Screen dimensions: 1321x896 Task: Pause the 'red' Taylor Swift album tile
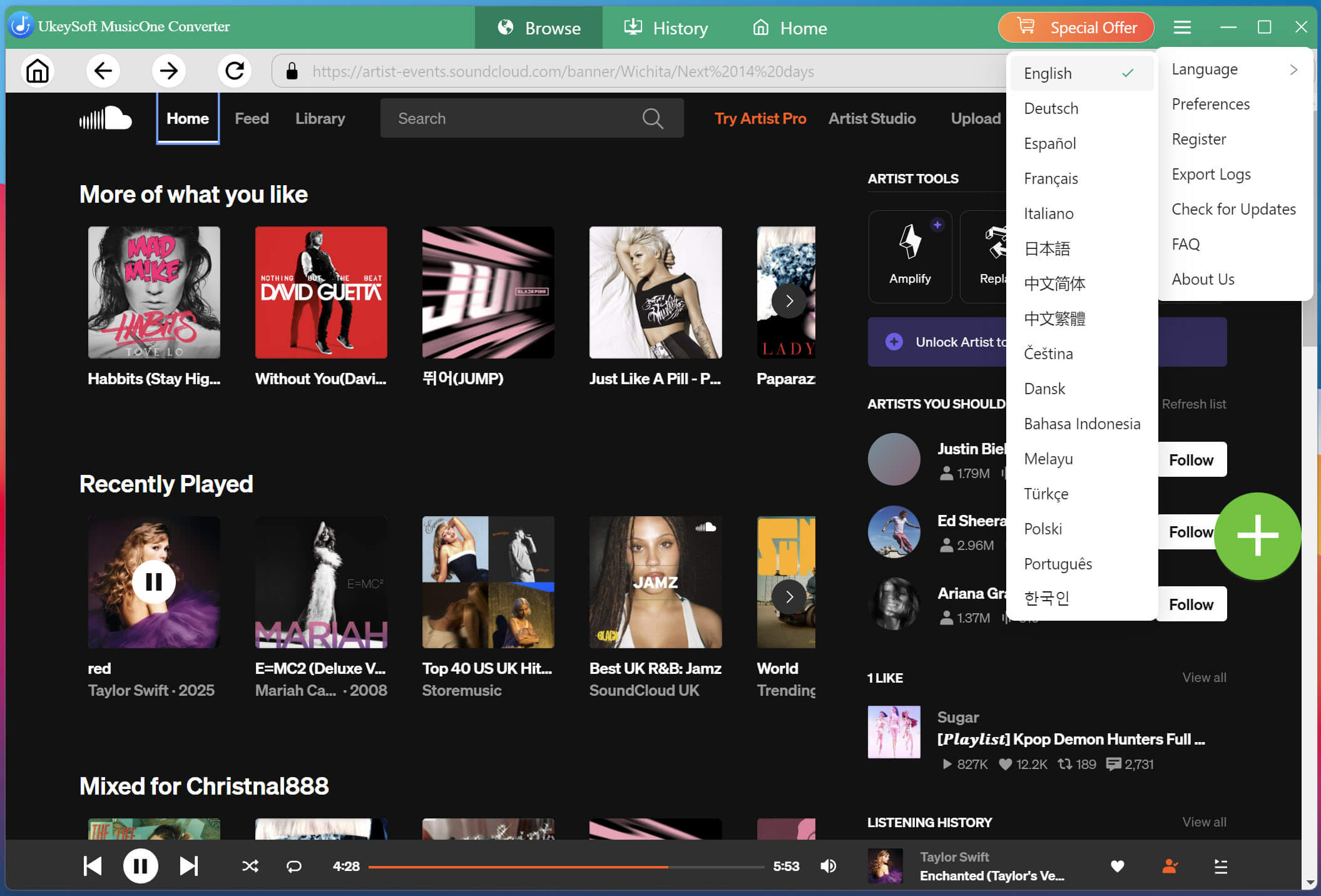(x=153, y=582)
